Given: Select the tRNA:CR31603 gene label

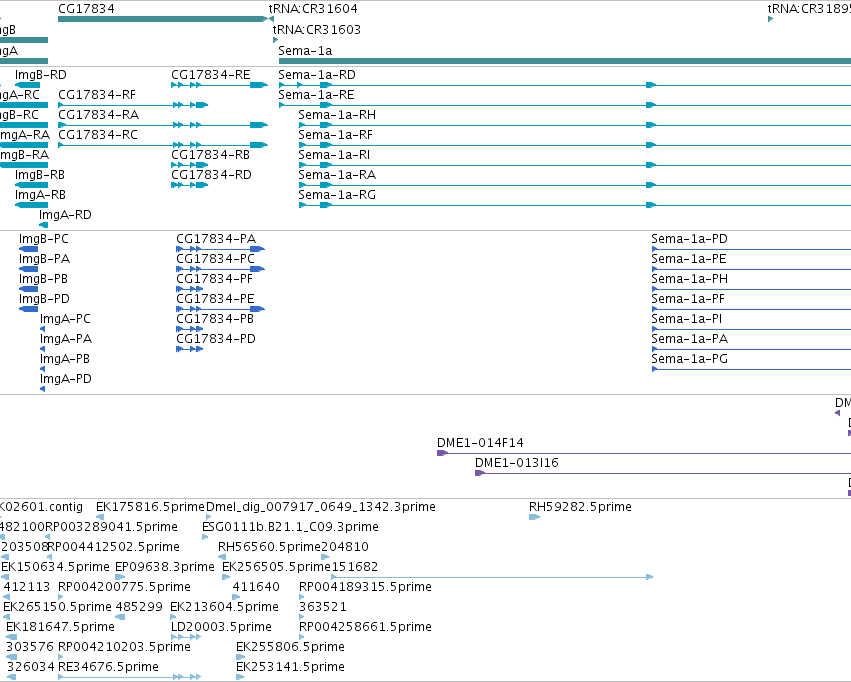Looking at the screenshot, I should tap(316, 30).
